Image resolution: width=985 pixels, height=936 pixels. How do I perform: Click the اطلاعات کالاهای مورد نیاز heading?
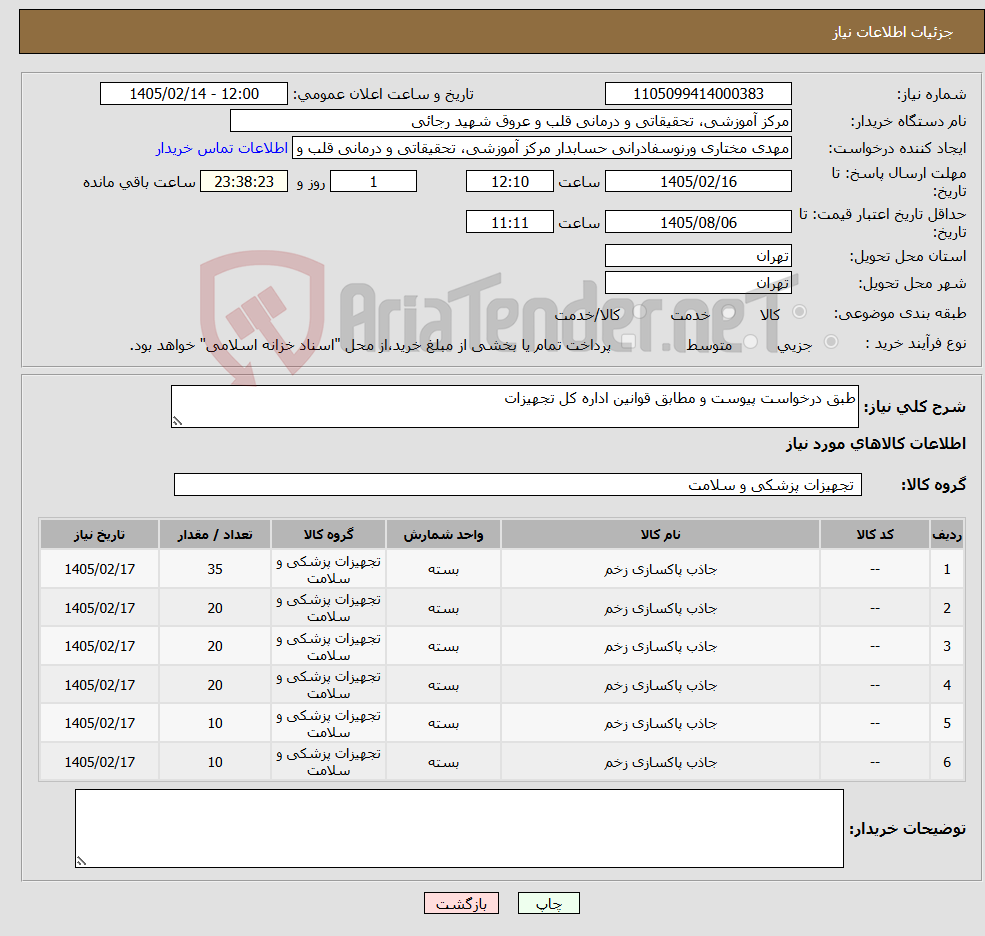876,444
